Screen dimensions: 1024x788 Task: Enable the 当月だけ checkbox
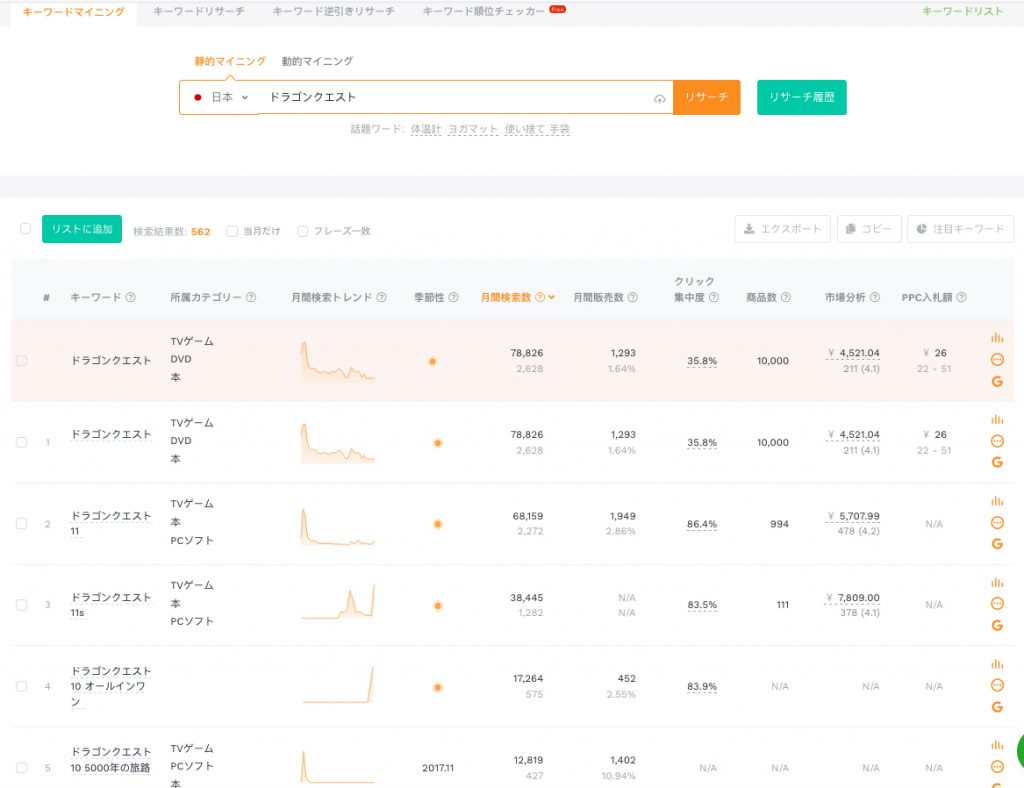(x=232, y=231)
